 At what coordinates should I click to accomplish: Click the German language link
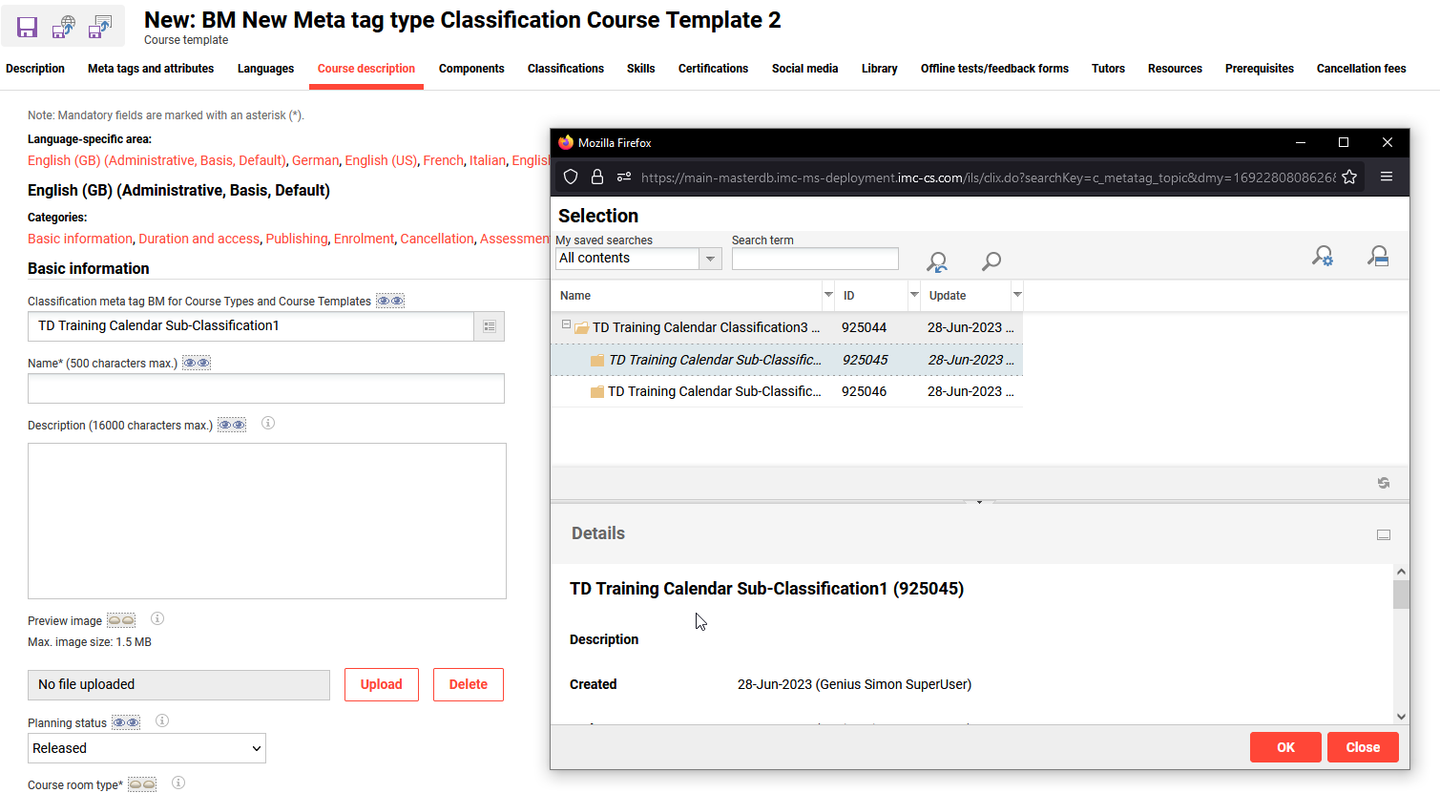click(315, 160)
